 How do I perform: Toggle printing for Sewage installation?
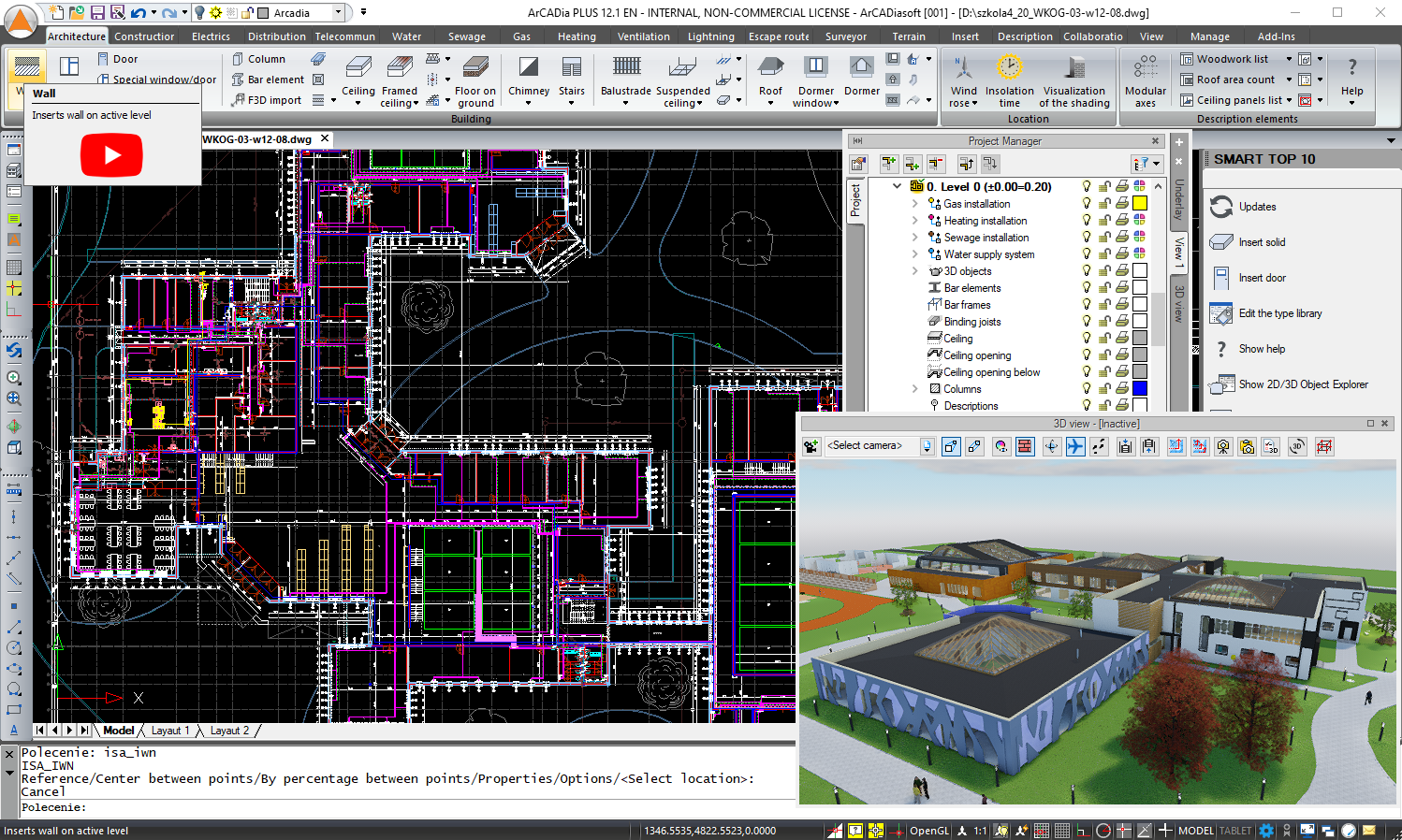coord(1122,237)
